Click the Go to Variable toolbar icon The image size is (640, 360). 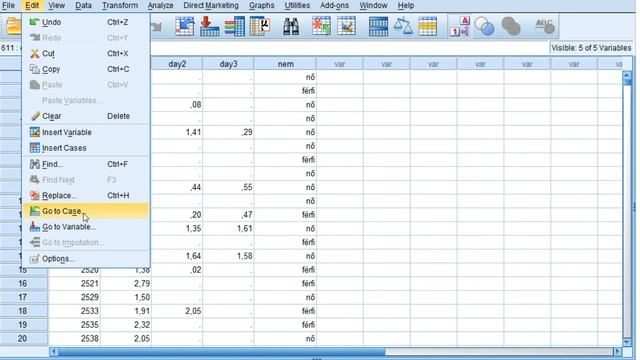coord(209,27)
